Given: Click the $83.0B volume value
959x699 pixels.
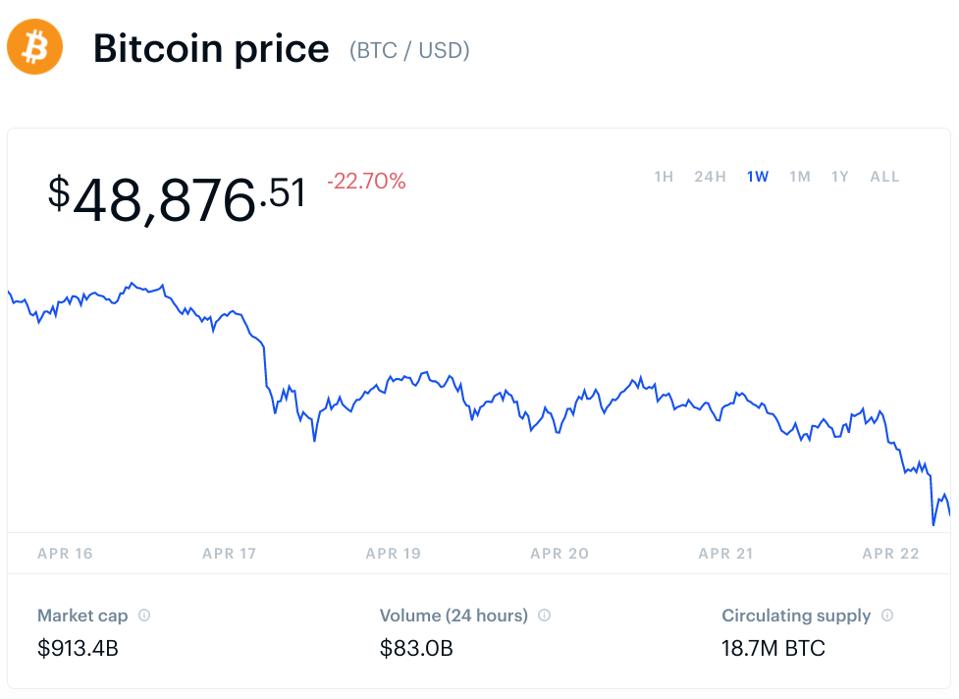Looking at the screenshot, I should click(x=416, y=648).
